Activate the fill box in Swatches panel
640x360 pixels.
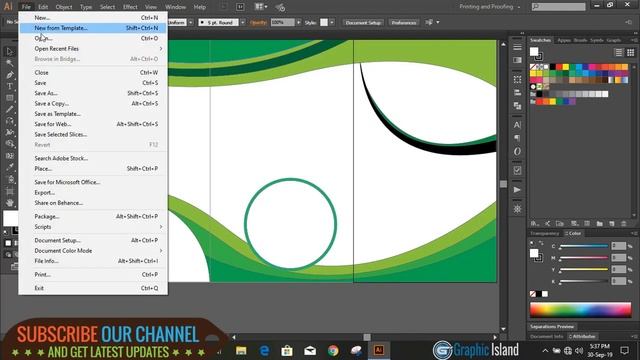(534, 51)
